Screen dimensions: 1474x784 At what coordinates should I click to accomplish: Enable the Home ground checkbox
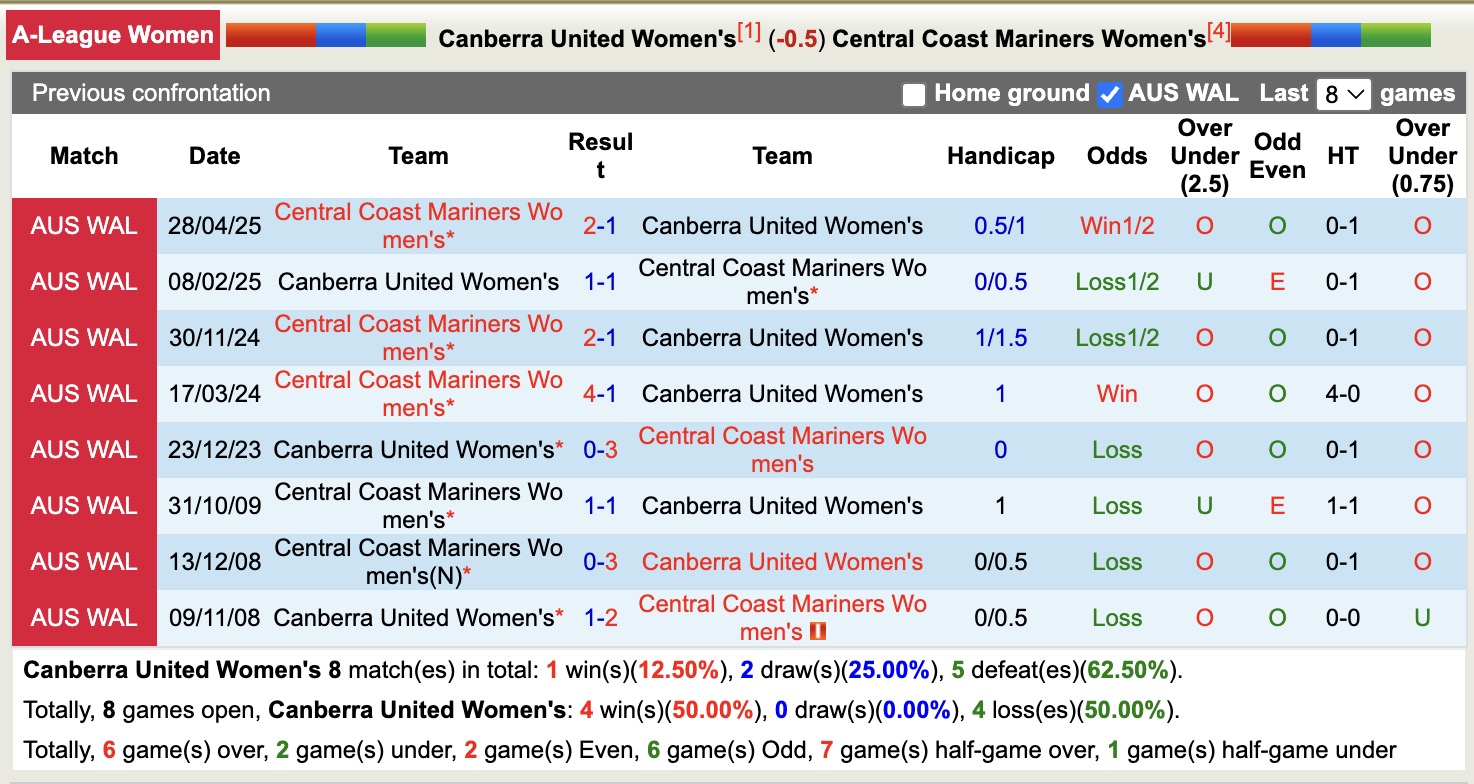[913, 93]
